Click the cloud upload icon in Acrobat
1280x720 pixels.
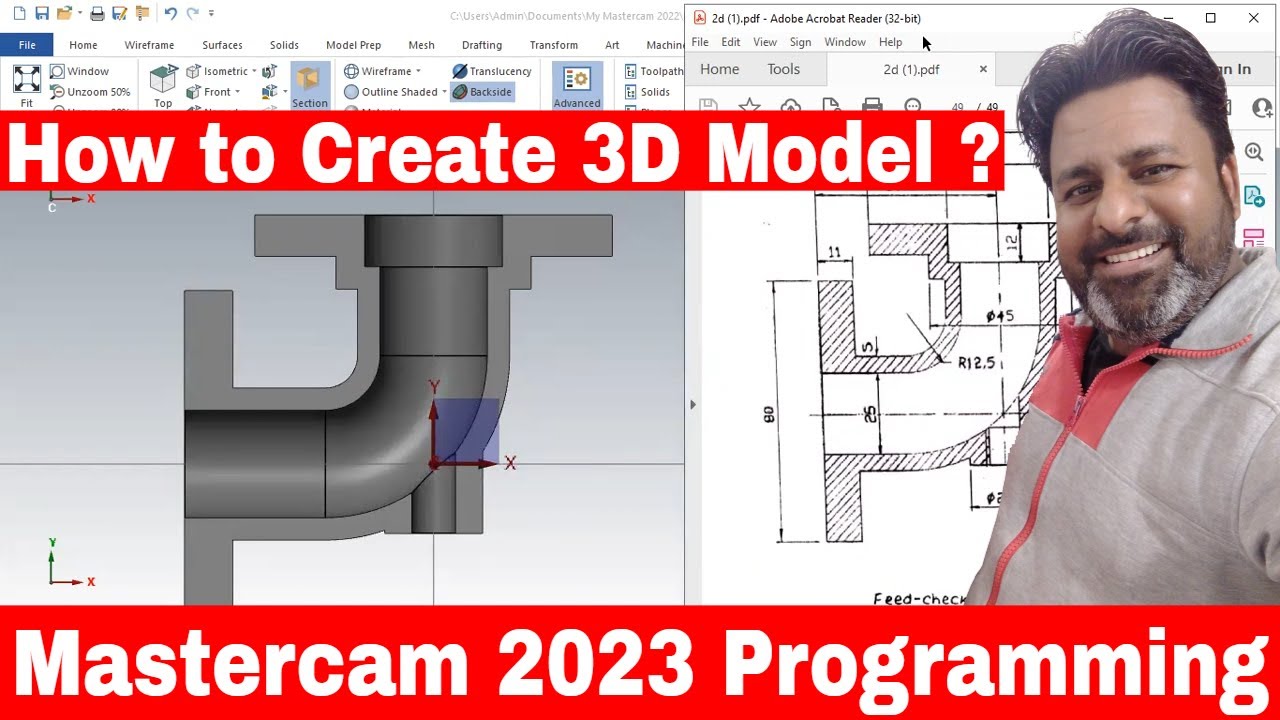[790, 106]
